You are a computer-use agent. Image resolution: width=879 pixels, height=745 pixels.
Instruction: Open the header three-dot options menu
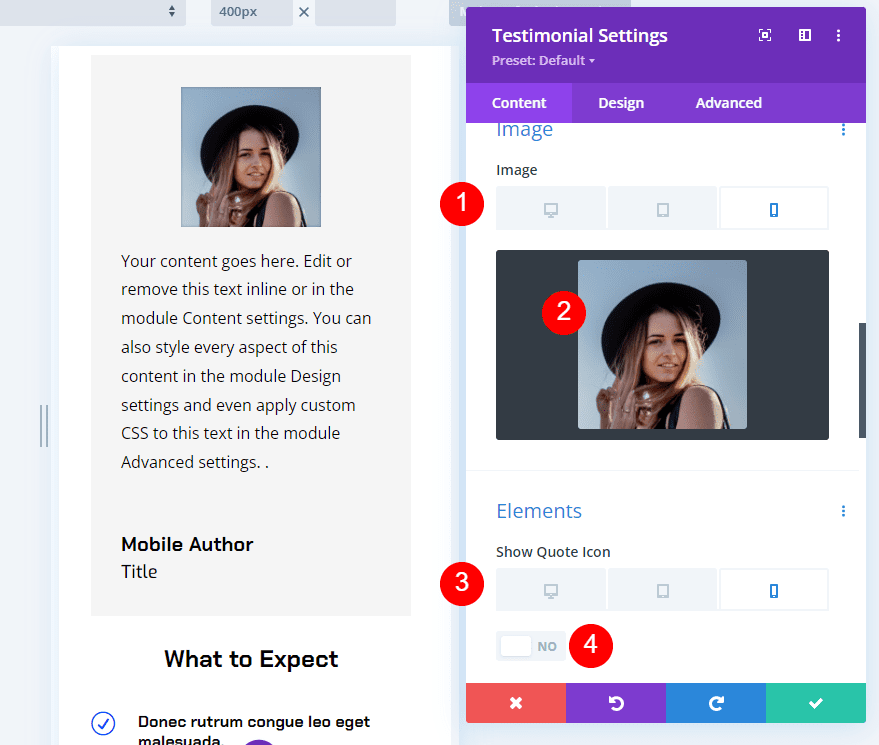pyautogui.click(x=839, y=35)
